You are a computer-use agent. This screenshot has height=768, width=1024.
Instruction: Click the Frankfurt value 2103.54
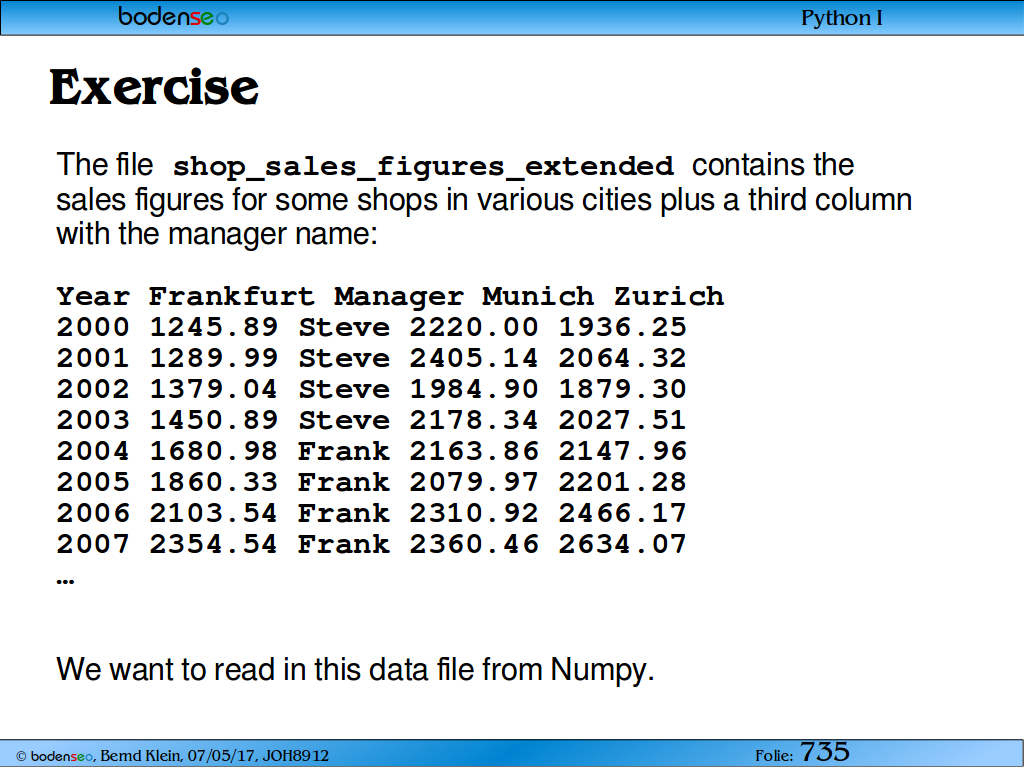(x=214, y=513)
